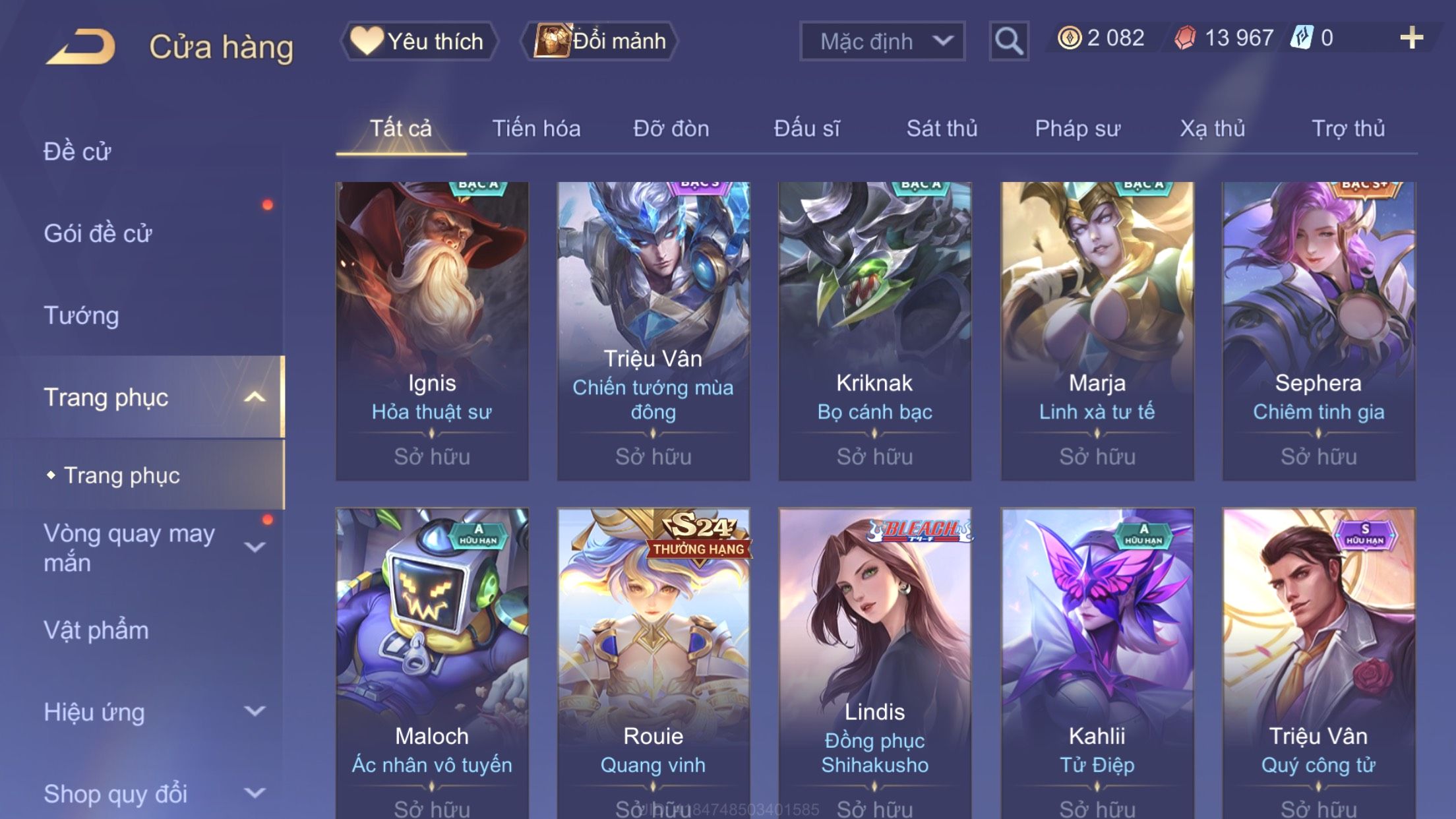Select the Ignis Hỏa thuật sư skin card
Screen dimensions: 1456x819
pos(432,331)
